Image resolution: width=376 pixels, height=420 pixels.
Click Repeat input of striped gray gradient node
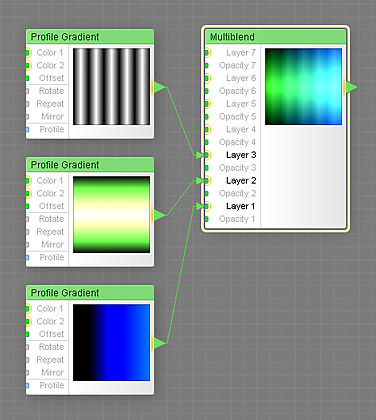(28, 104)
